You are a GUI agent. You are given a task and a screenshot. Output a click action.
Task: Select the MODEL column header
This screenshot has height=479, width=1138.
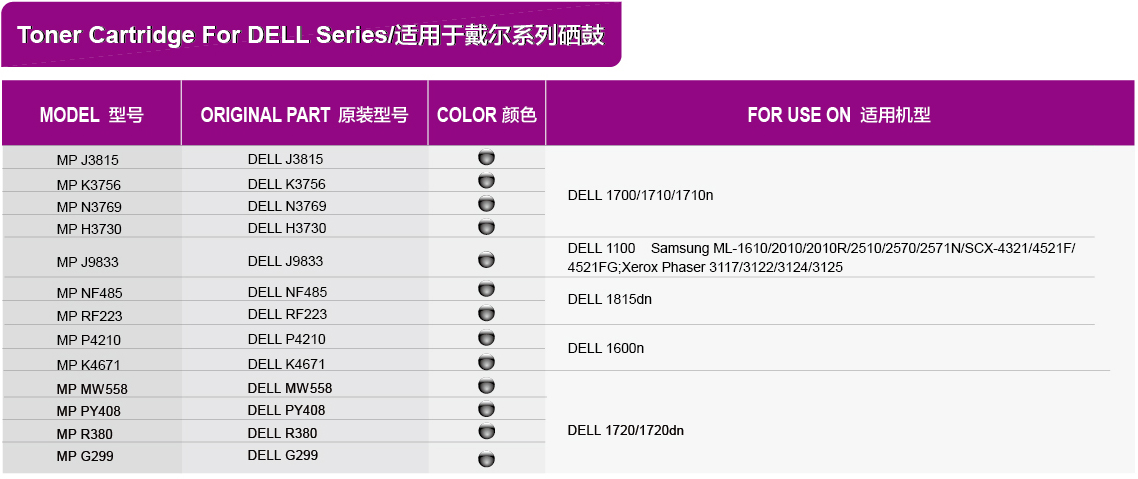(91, 115)
